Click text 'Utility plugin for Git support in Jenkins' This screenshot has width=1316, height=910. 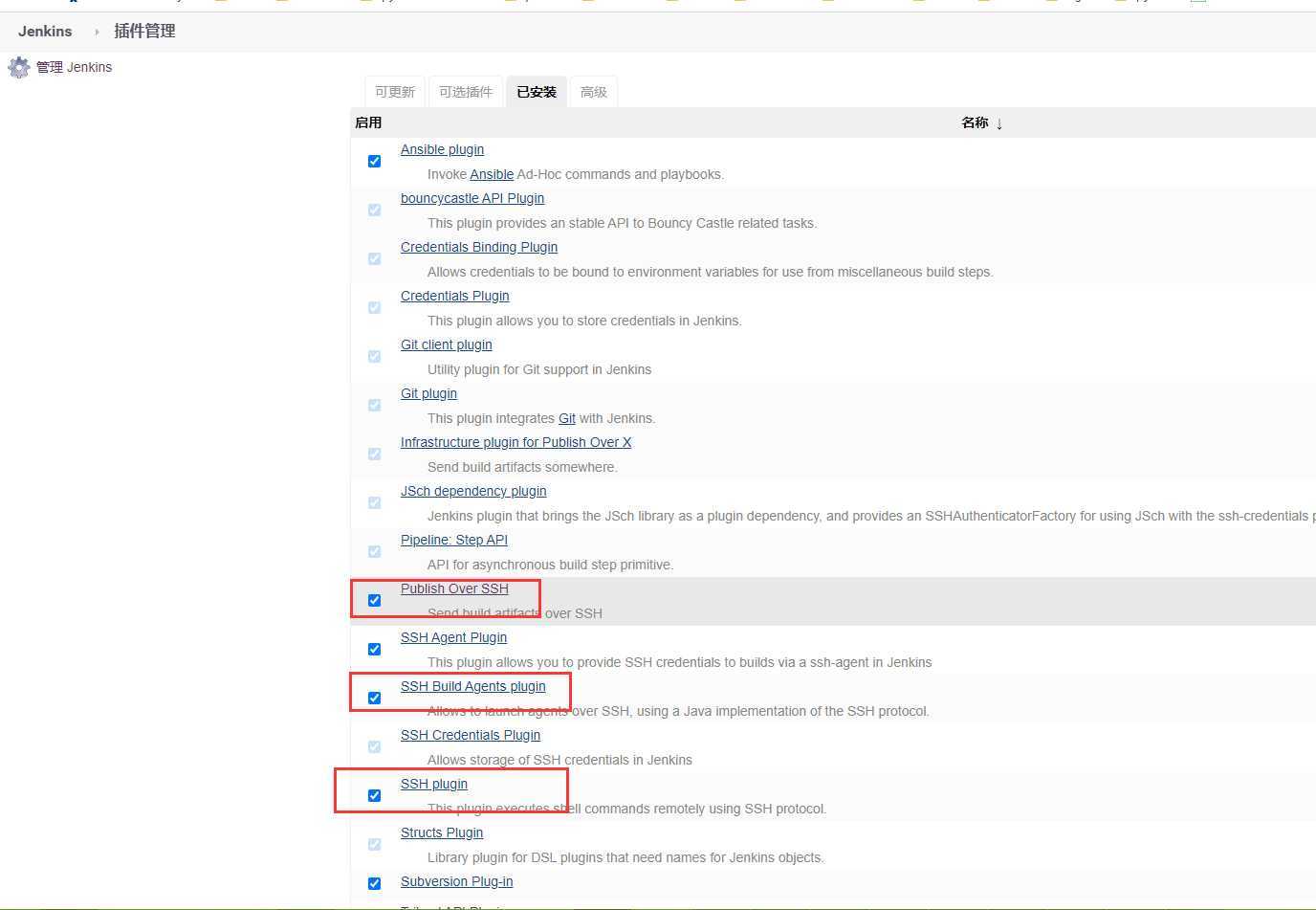pos(539,369)
